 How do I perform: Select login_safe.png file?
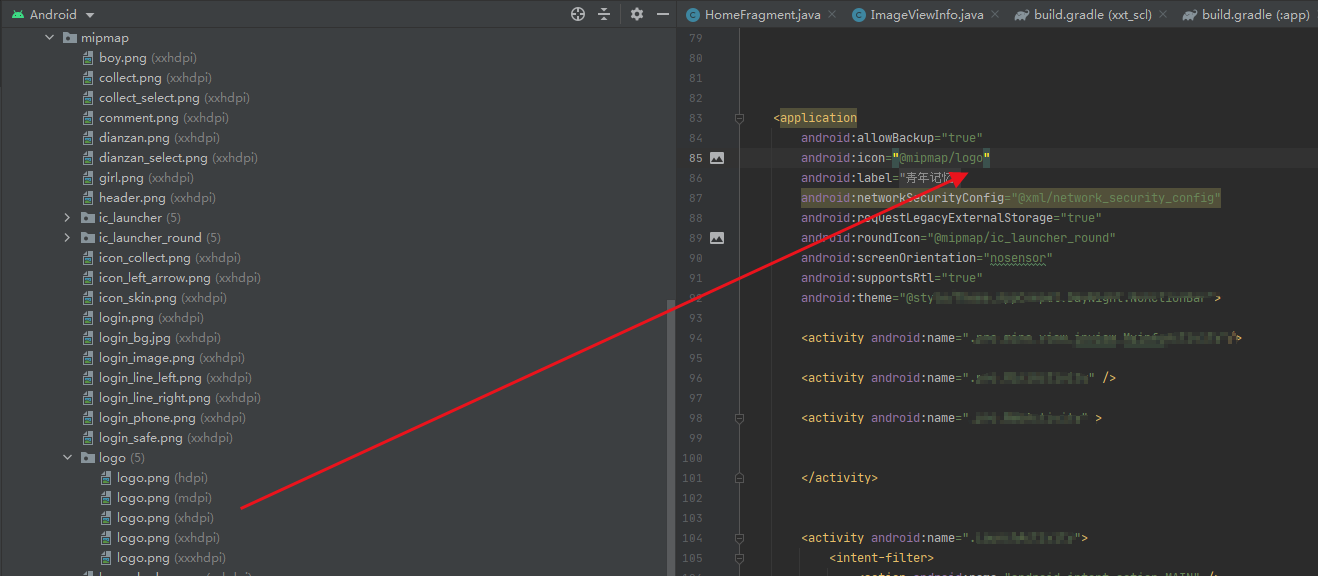(166, 438)
